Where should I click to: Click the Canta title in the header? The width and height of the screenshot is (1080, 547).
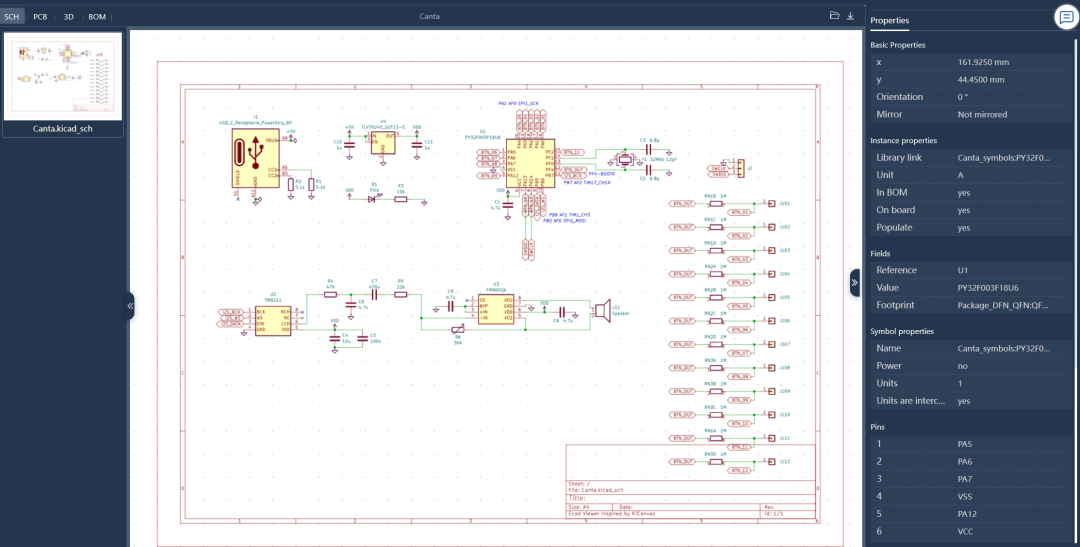coord(429,16)
